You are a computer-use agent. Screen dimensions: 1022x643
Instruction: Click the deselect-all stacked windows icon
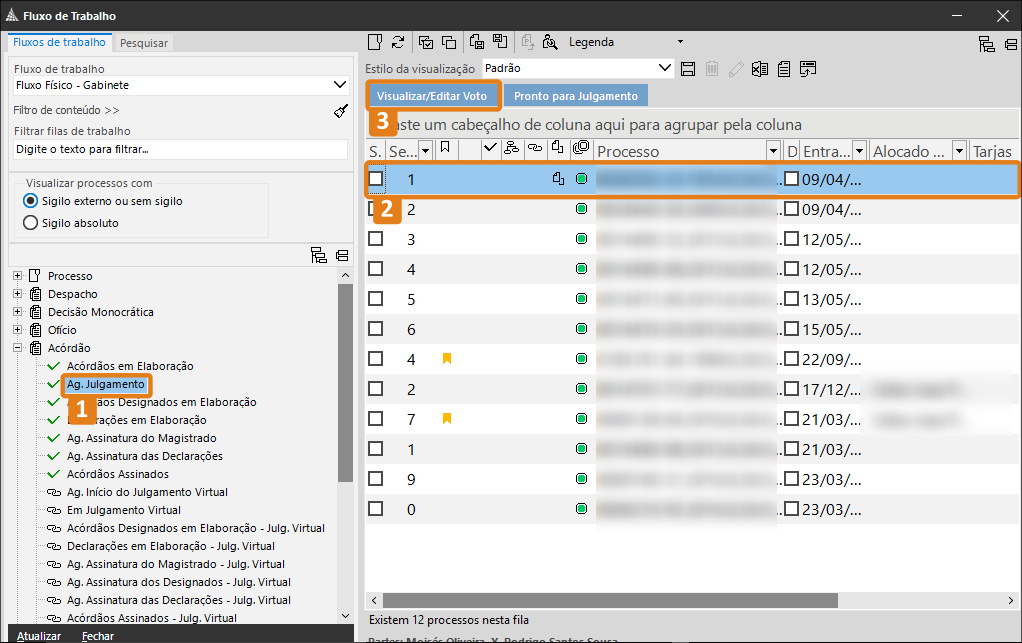coord(449,42)
